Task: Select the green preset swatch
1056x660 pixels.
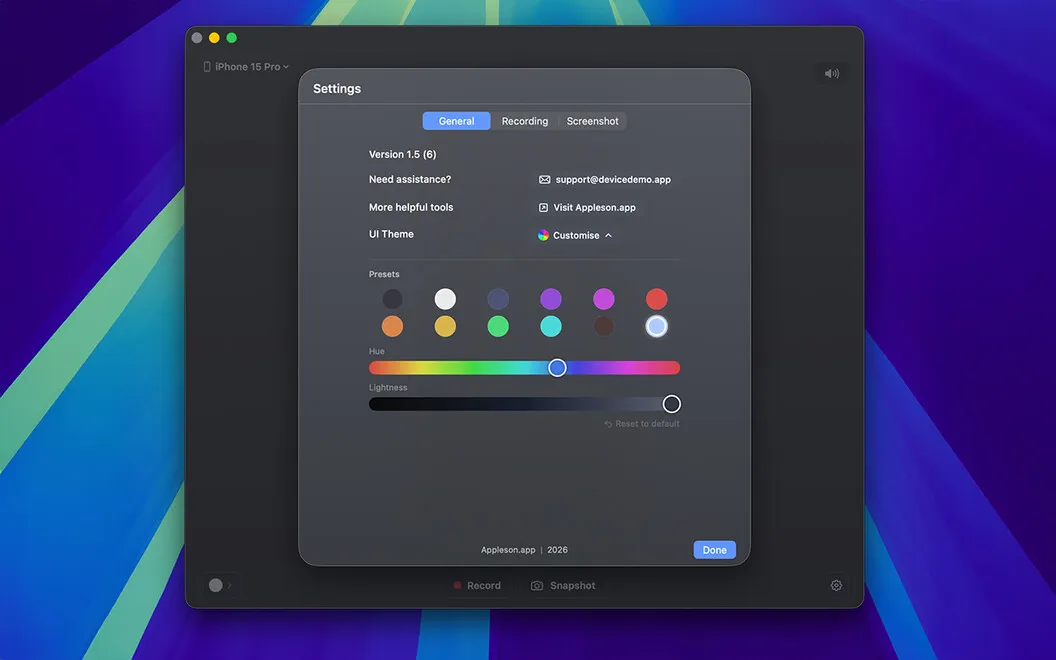Action: click(x=498, y=326)
